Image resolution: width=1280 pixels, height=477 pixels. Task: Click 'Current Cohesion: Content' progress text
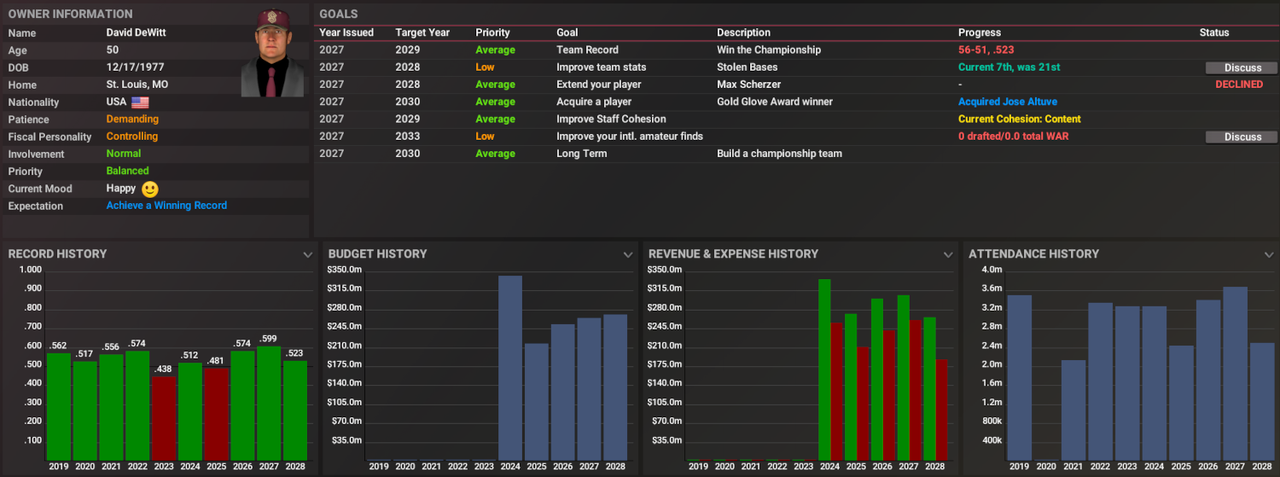click(x=1019, y=119)
